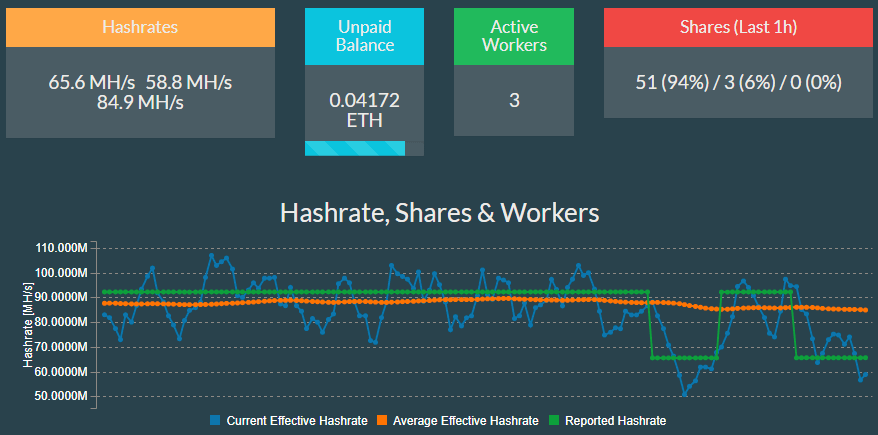Click the active workers count 3
The image size is (878, 435).
point(513,101)
